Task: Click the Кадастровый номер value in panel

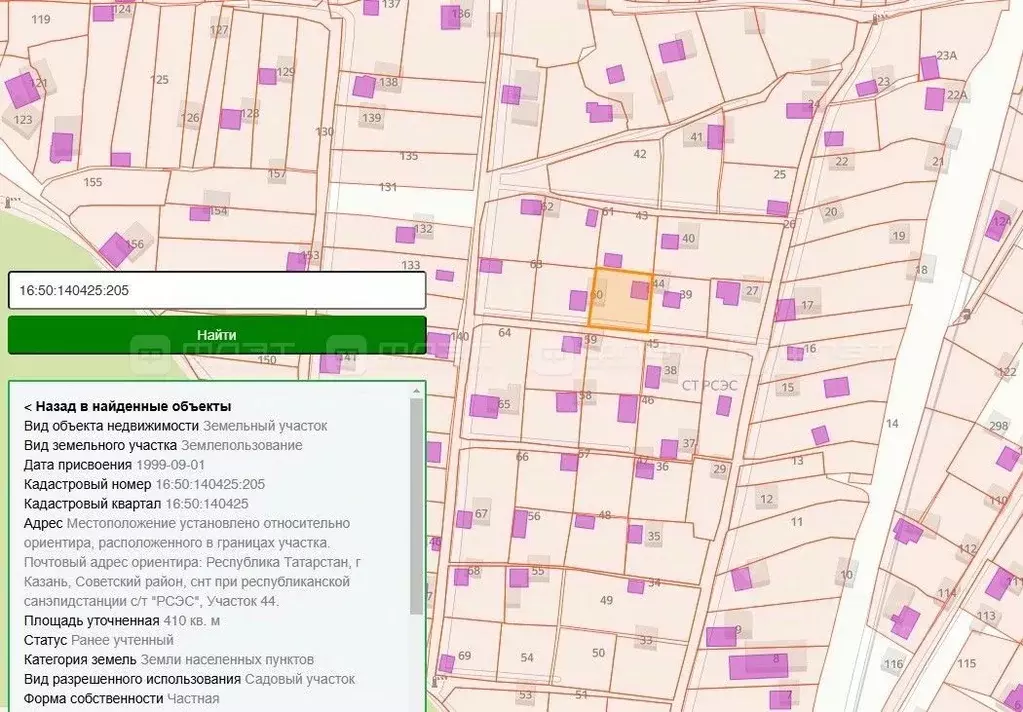Action: click(x=210, y=484)
